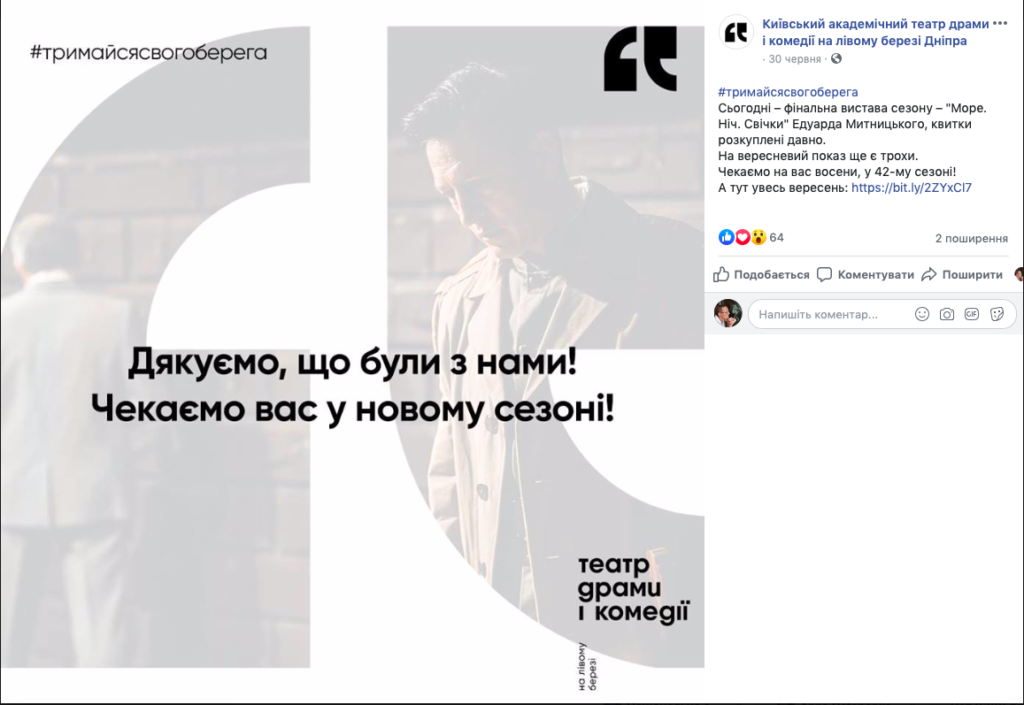Click the theatre page profile logo

pos(736,32)
